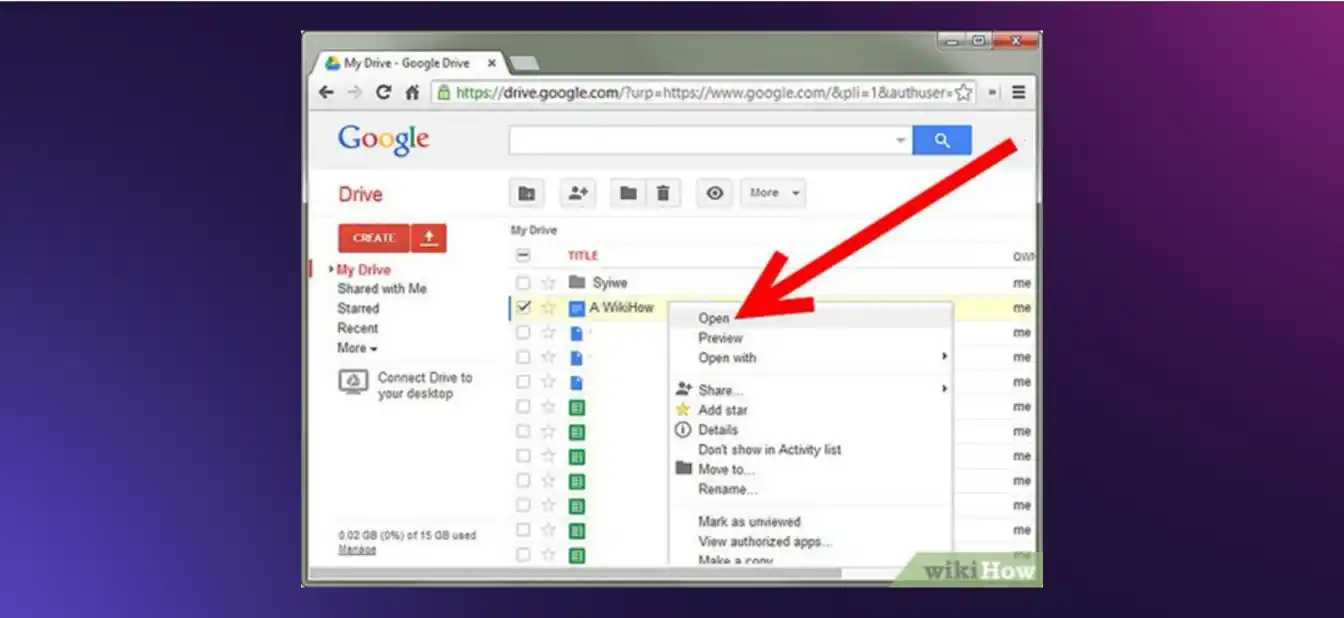
Task: Click the Syiwe folder icon
Action: tap(576, 282)
